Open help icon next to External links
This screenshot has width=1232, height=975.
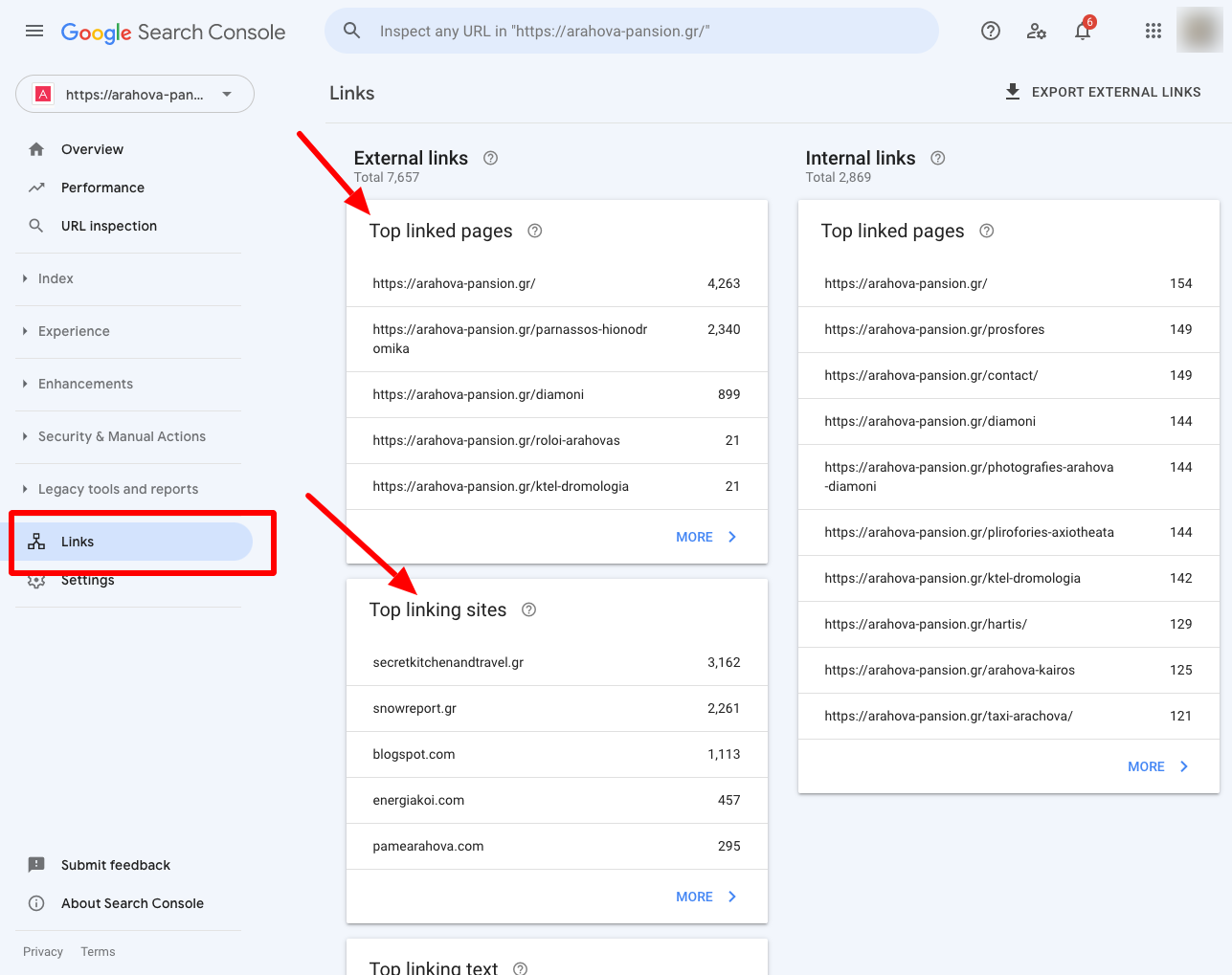[x=491, y=158]
